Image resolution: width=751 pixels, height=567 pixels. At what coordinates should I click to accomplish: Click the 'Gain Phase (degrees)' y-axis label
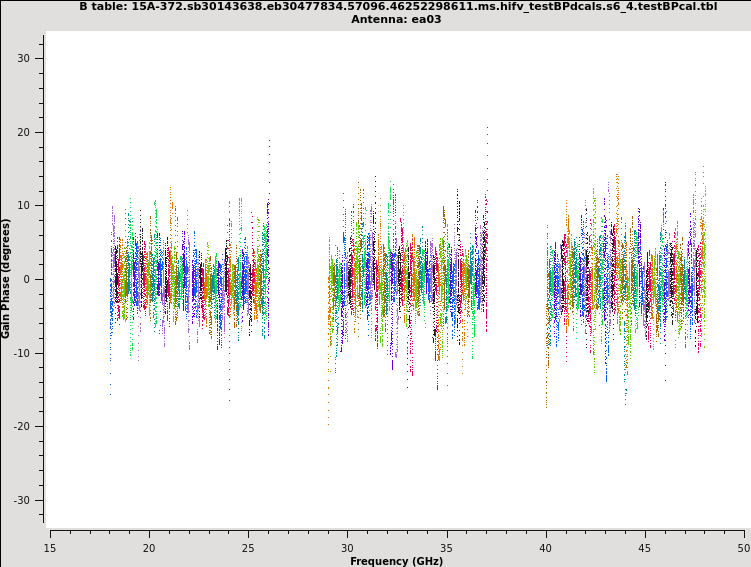click(6, 278)
